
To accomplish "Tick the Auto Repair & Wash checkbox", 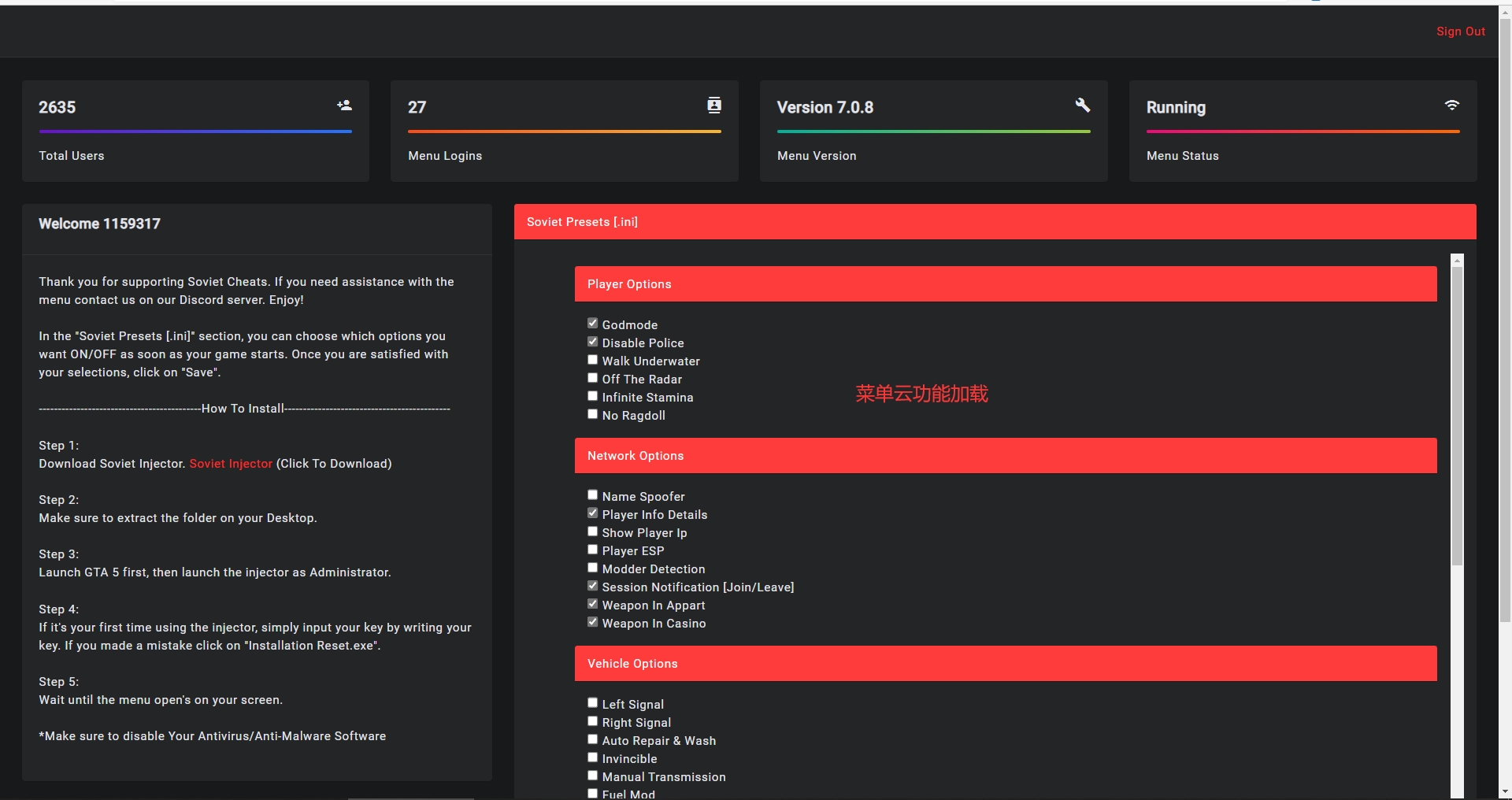I will [x=593, y=739].
